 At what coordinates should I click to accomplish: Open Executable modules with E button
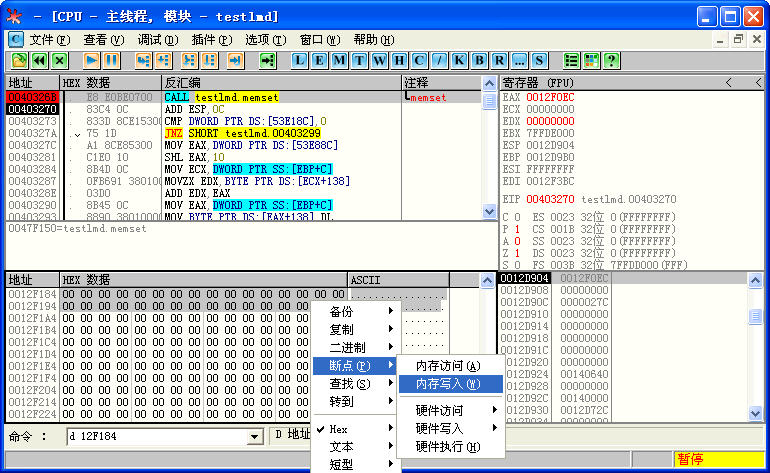point(320,60)
